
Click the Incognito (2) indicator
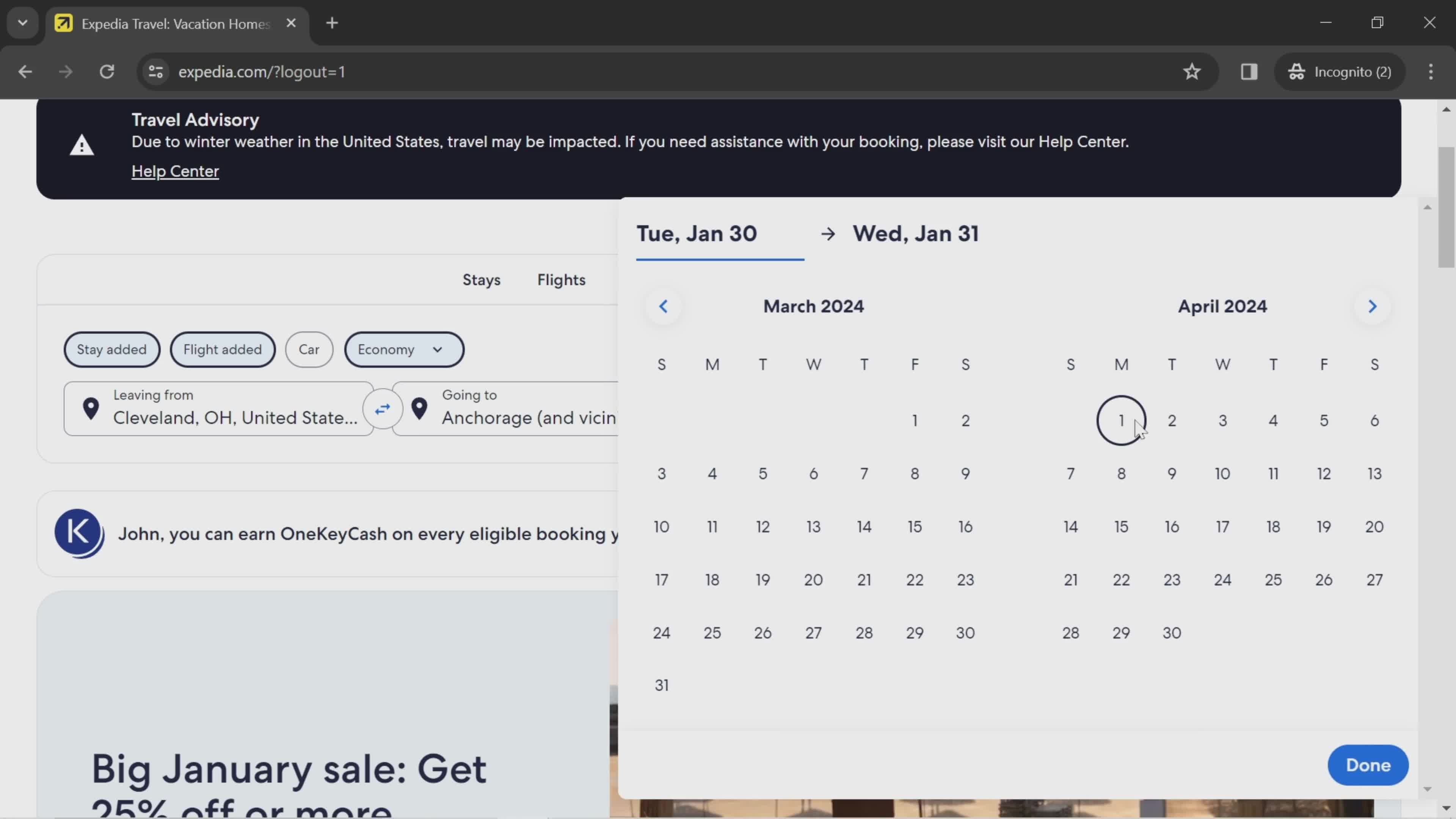(1340, 72)
